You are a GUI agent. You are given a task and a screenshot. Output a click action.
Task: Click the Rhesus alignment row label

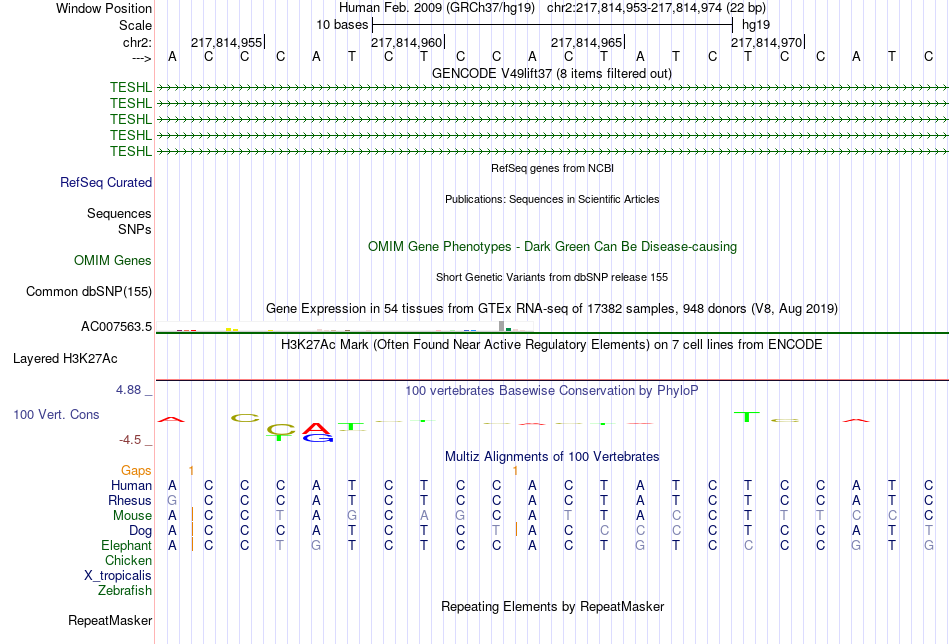pos(130,500)
